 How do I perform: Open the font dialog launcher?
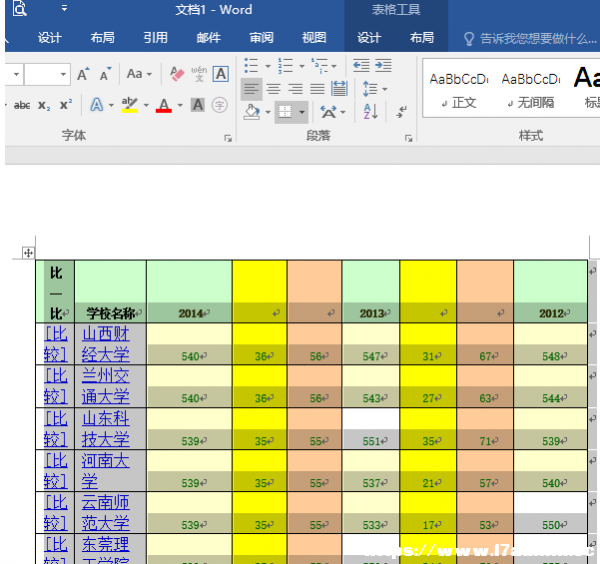tap(228, 138)
